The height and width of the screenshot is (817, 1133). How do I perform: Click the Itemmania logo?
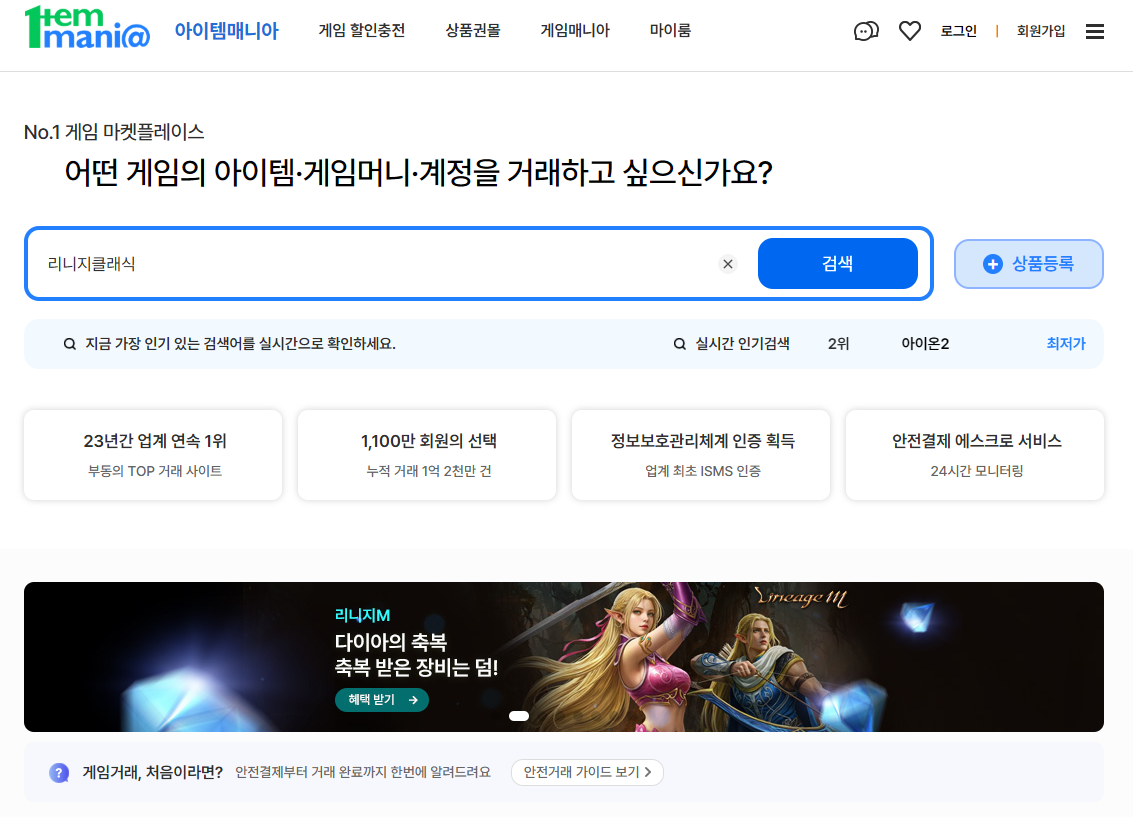pyautogui.click(x=87, y=27)
